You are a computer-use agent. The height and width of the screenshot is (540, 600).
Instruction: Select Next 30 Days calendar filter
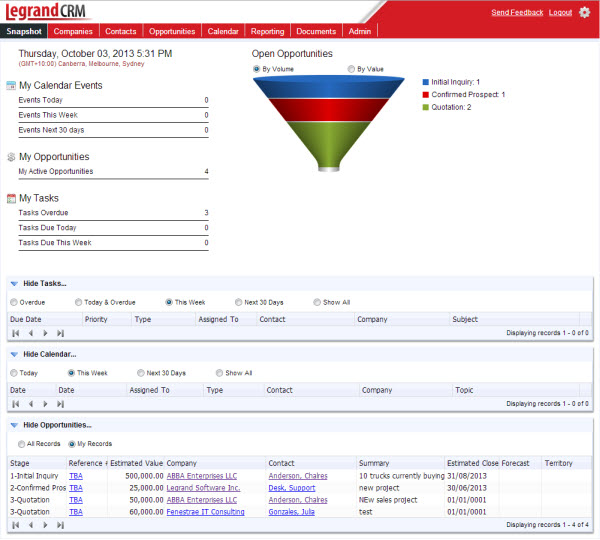coord(140,373)
